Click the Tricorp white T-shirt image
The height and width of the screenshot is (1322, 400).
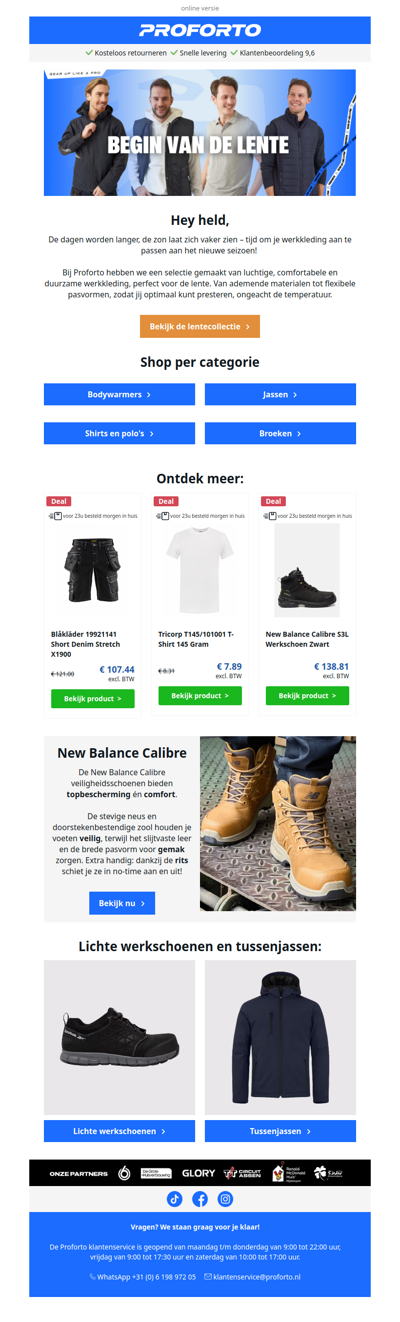tap(200, 571)
